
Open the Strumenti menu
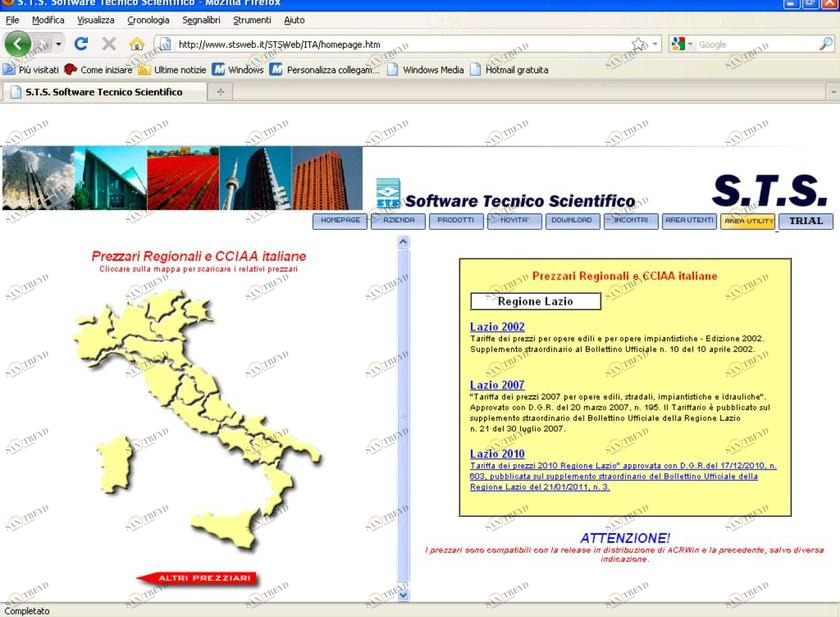[x=252, y=20]
